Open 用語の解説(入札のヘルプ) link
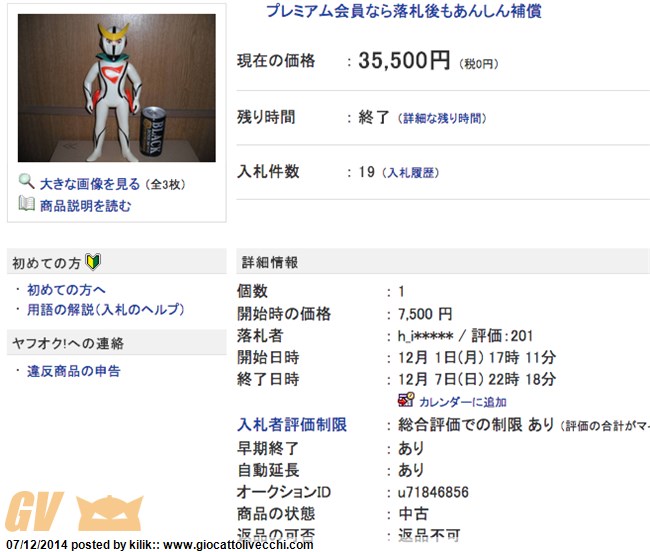The height and width of the screenshot is (552, 650). 106,309
